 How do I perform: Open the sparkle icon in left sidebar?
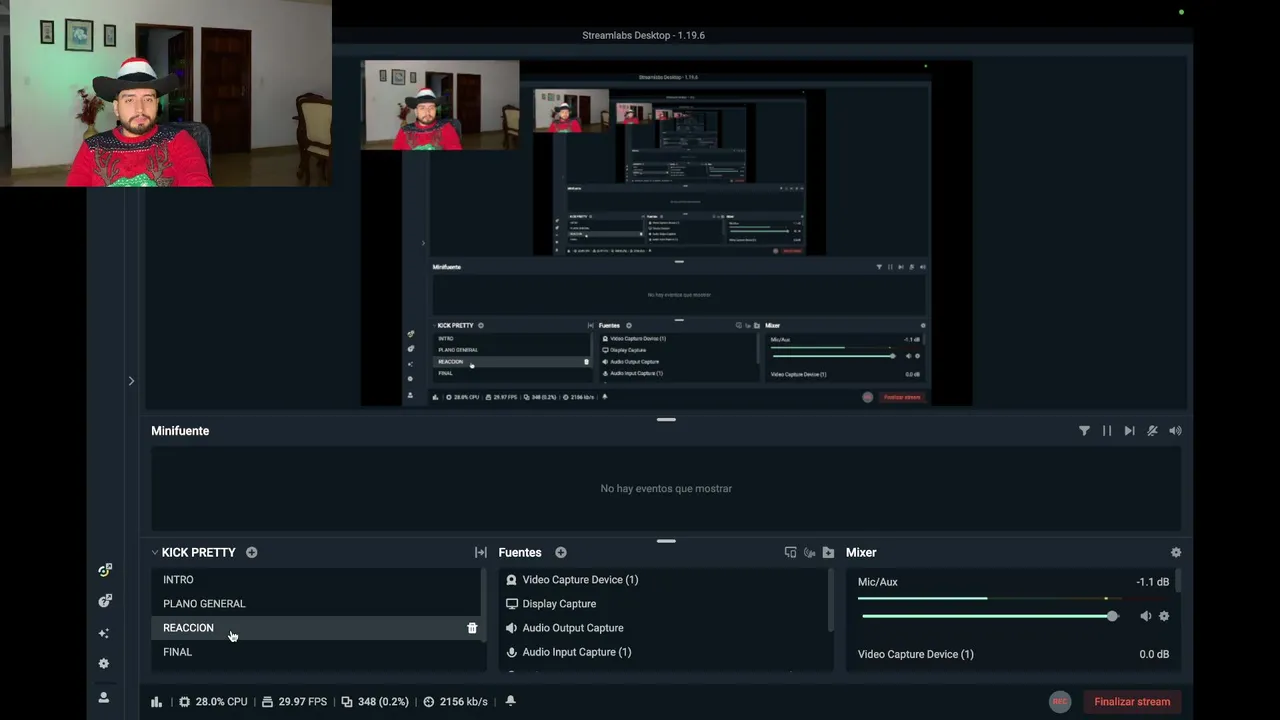104,633
